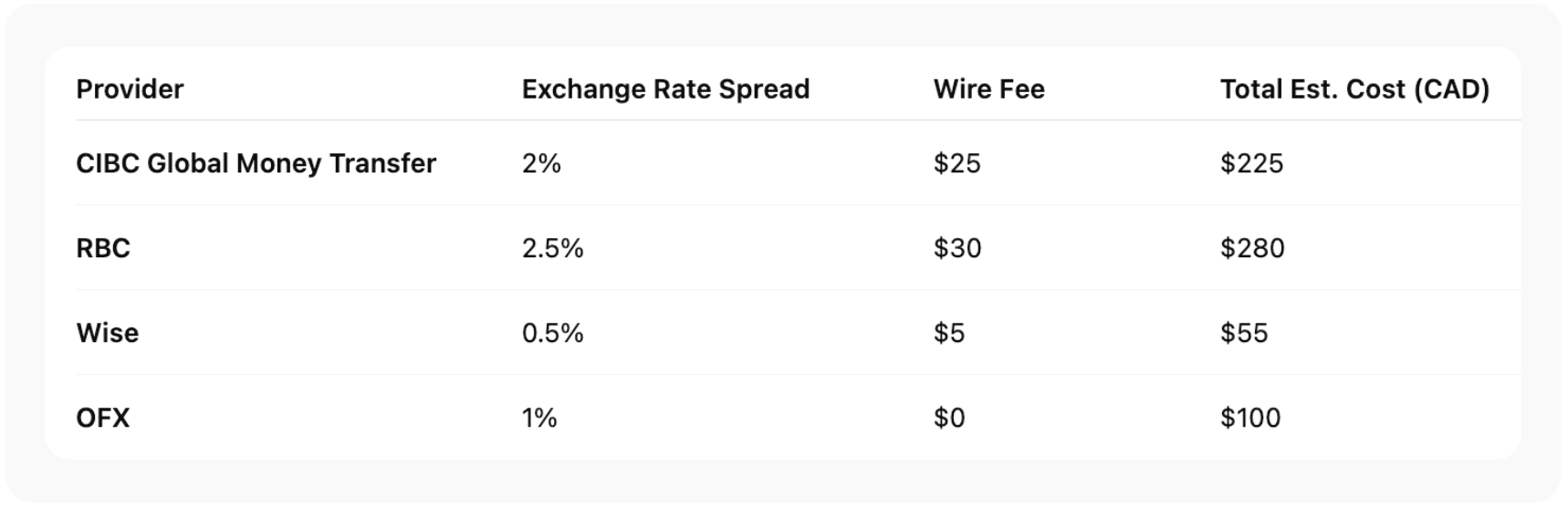Image resolution: width=1568 pixels, height=508 pixels.
Task: Click the $0 wire fee cell
Action: pyautogui.click(x=949, y=418)
